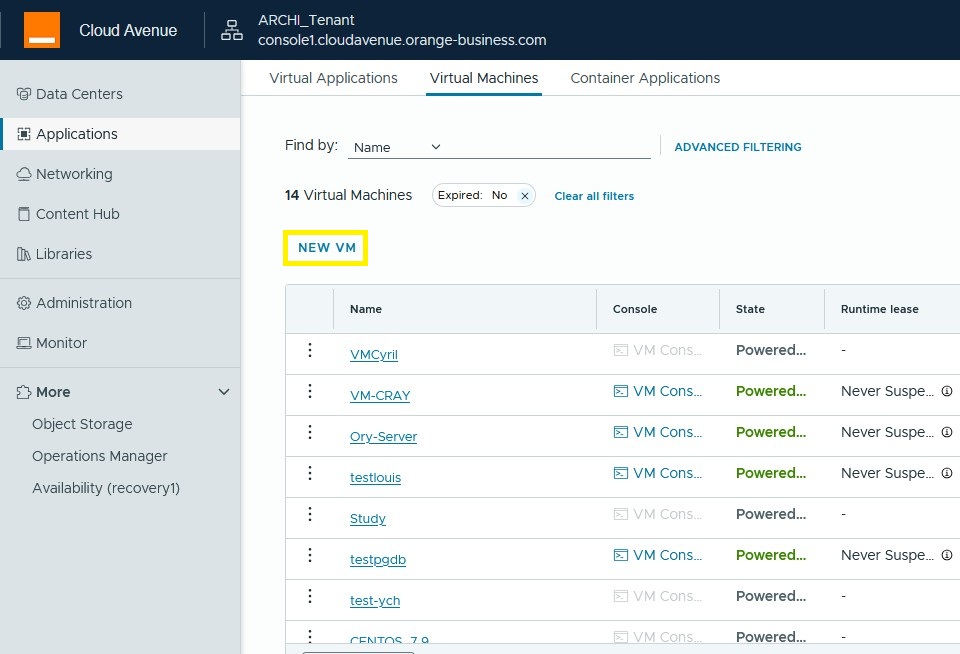
Task: Click the NEW VM button
Action: pyautogui.click(x=327, y=248)
